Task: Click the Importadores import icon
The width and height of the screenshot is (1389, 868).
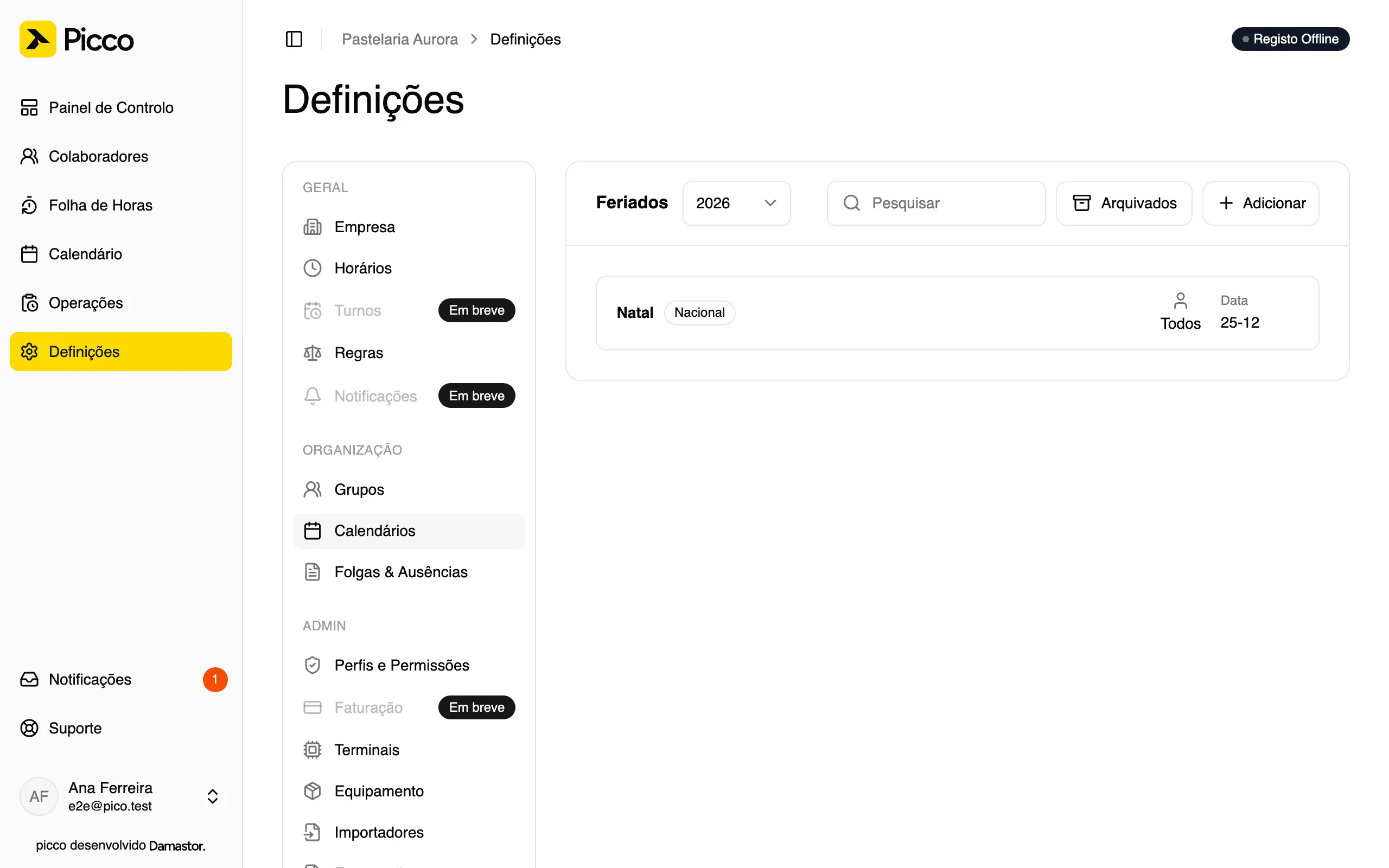Action: (312, 832)
